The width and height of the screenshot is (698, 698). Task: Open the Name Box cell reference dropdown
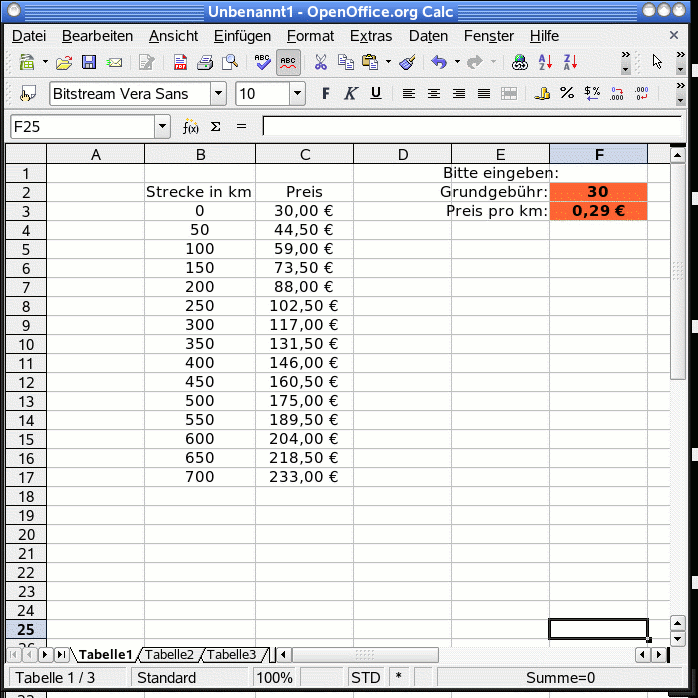click(162, 127)
